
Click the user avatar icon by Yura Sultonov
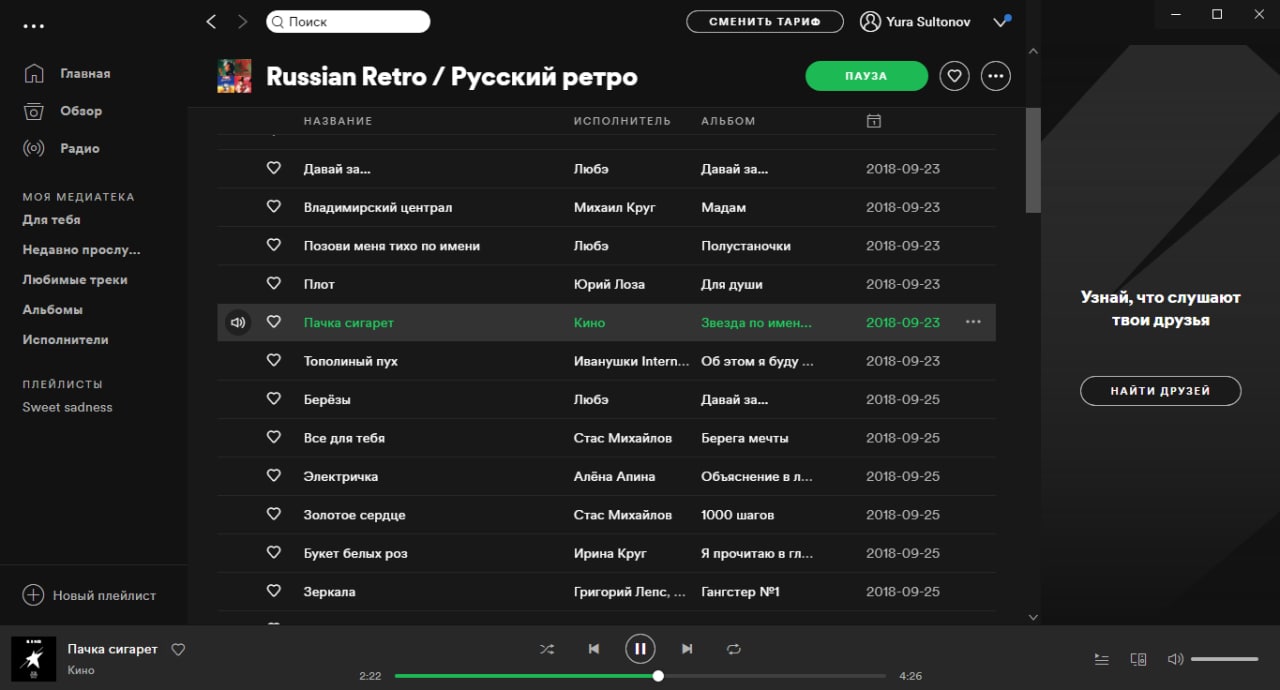870,21
